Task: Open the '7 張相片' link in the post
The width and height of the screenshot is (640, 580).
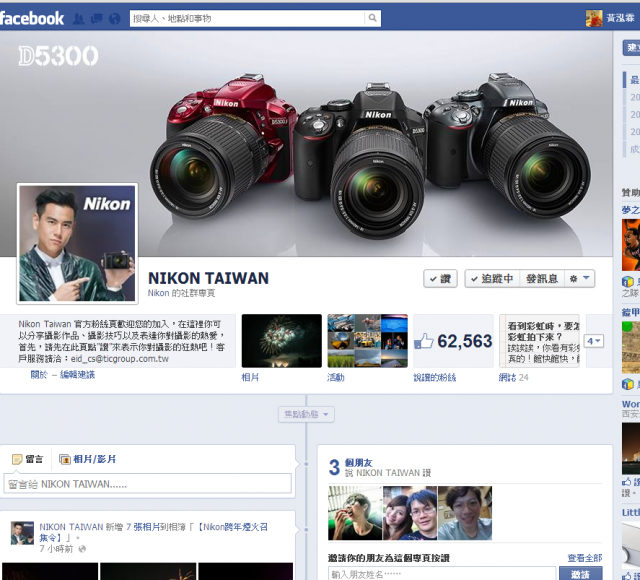Action: pyautogui.click(x=142, y=527)
